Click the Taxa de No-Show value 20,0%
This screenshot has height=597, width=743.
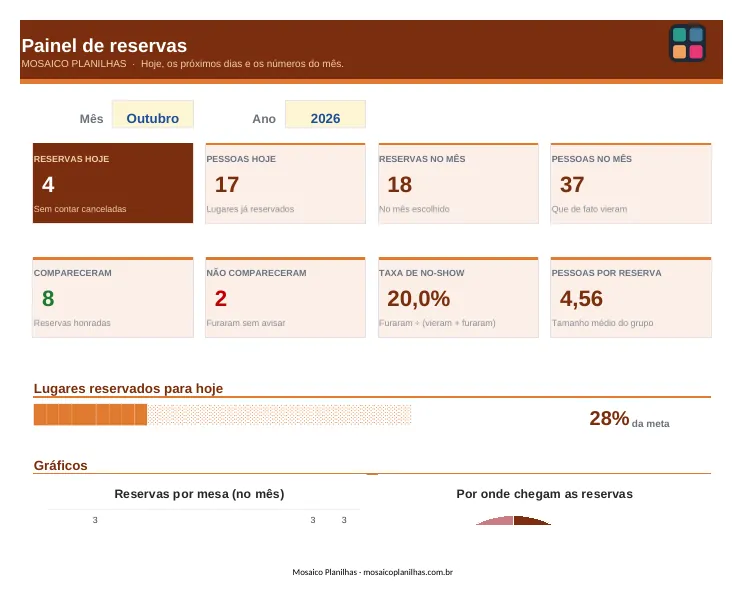[x=418, y=298]
